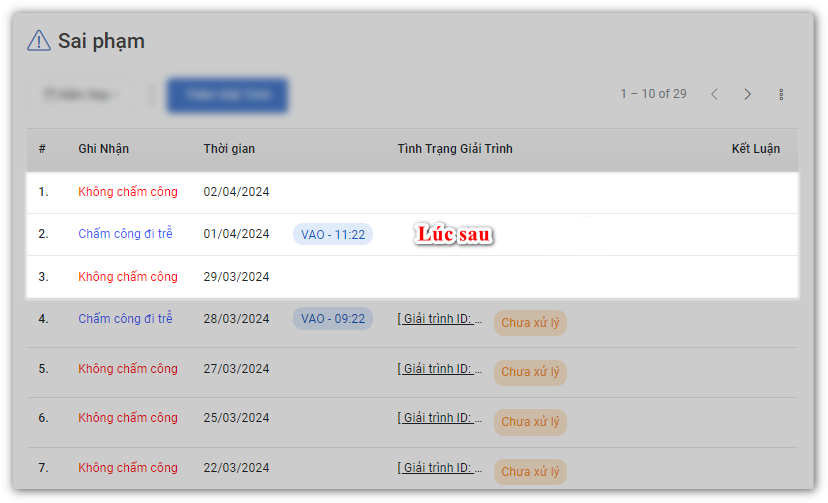Select Chấm công đi trễ entry dated 01/04/2024
Screen dimensions: 828x503
(x=125, y=234)
